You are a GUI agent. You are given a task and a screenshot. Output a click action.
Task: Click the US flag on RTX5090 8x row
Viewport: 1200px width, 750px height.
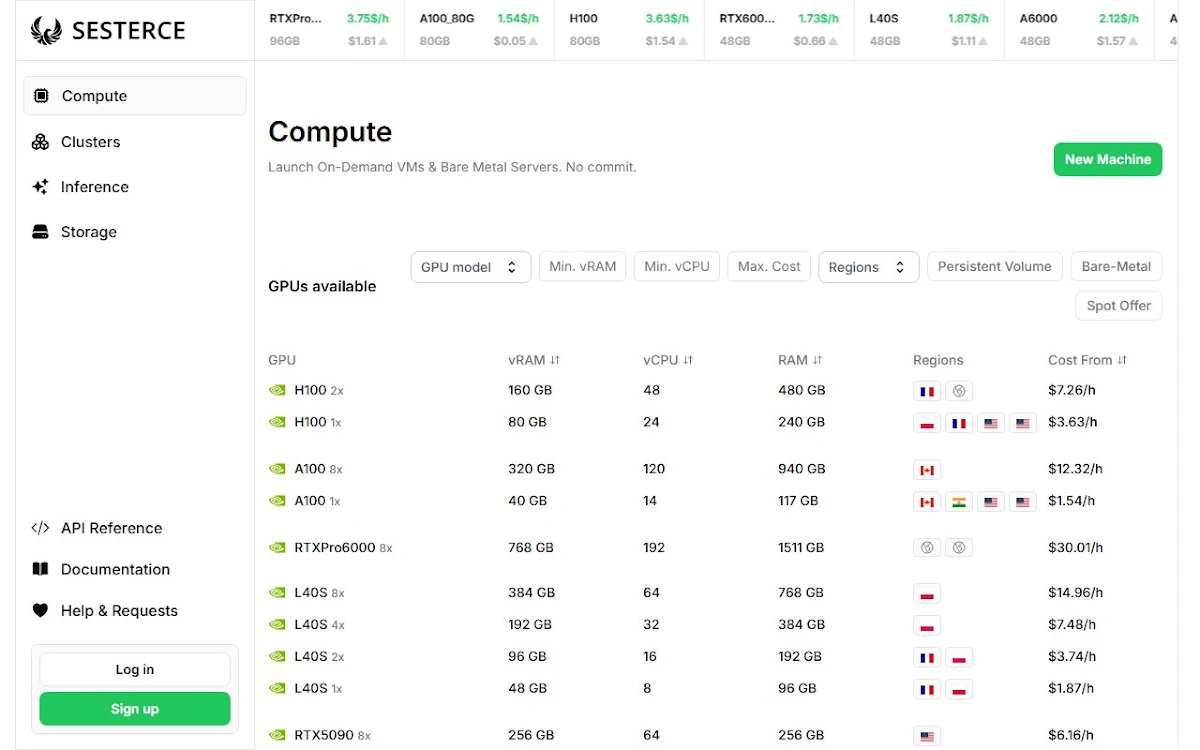[x=927, y=737]
